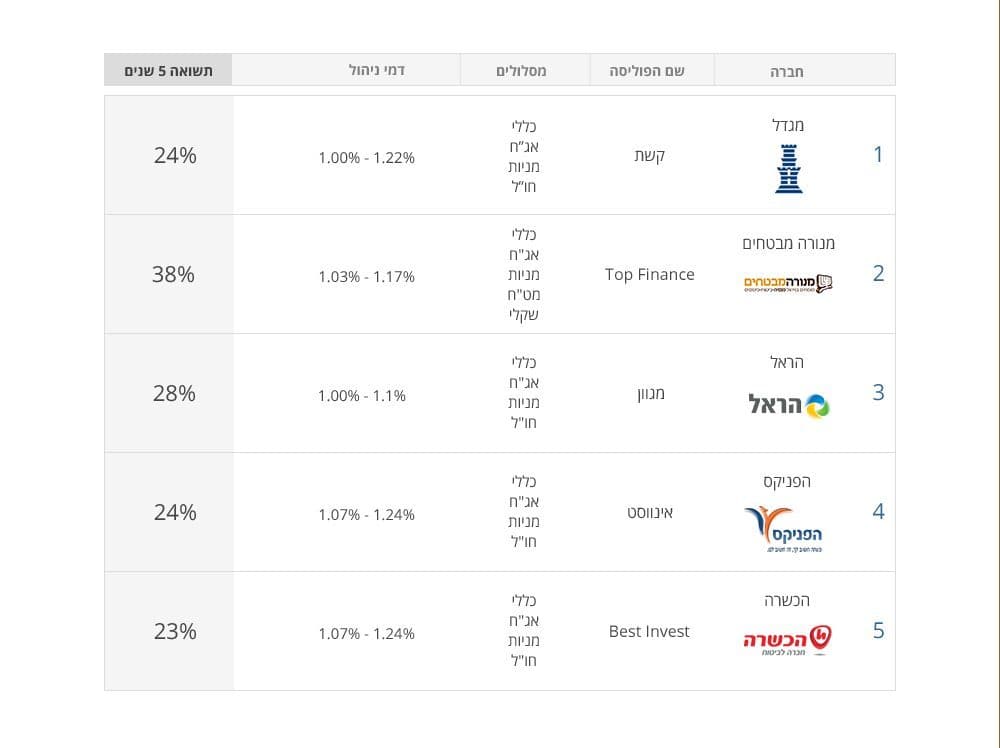This screenshot has height=748, width=1000.
Task: Select the rank number 1 row marker
Action: pyautogui.click(x=878, y=154)
